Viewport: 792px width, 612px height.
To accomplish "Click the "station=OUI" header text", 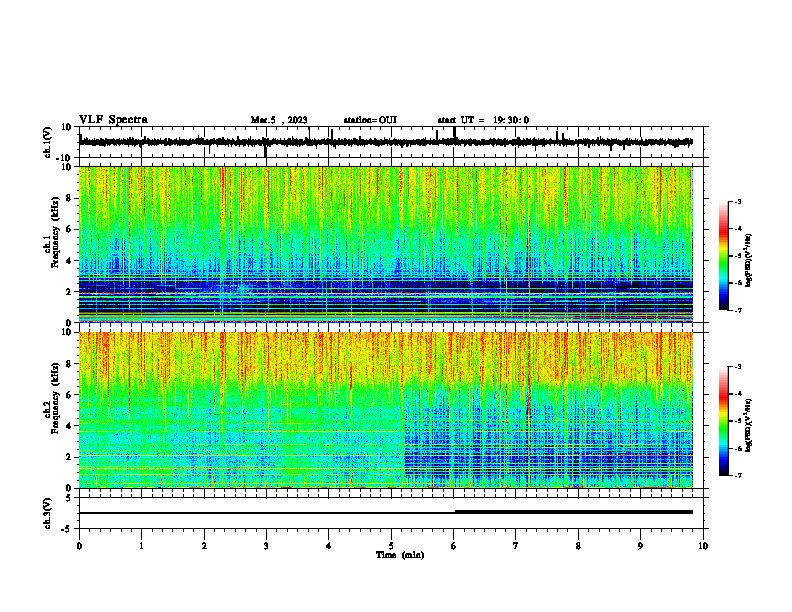I will tap(370, 120).
